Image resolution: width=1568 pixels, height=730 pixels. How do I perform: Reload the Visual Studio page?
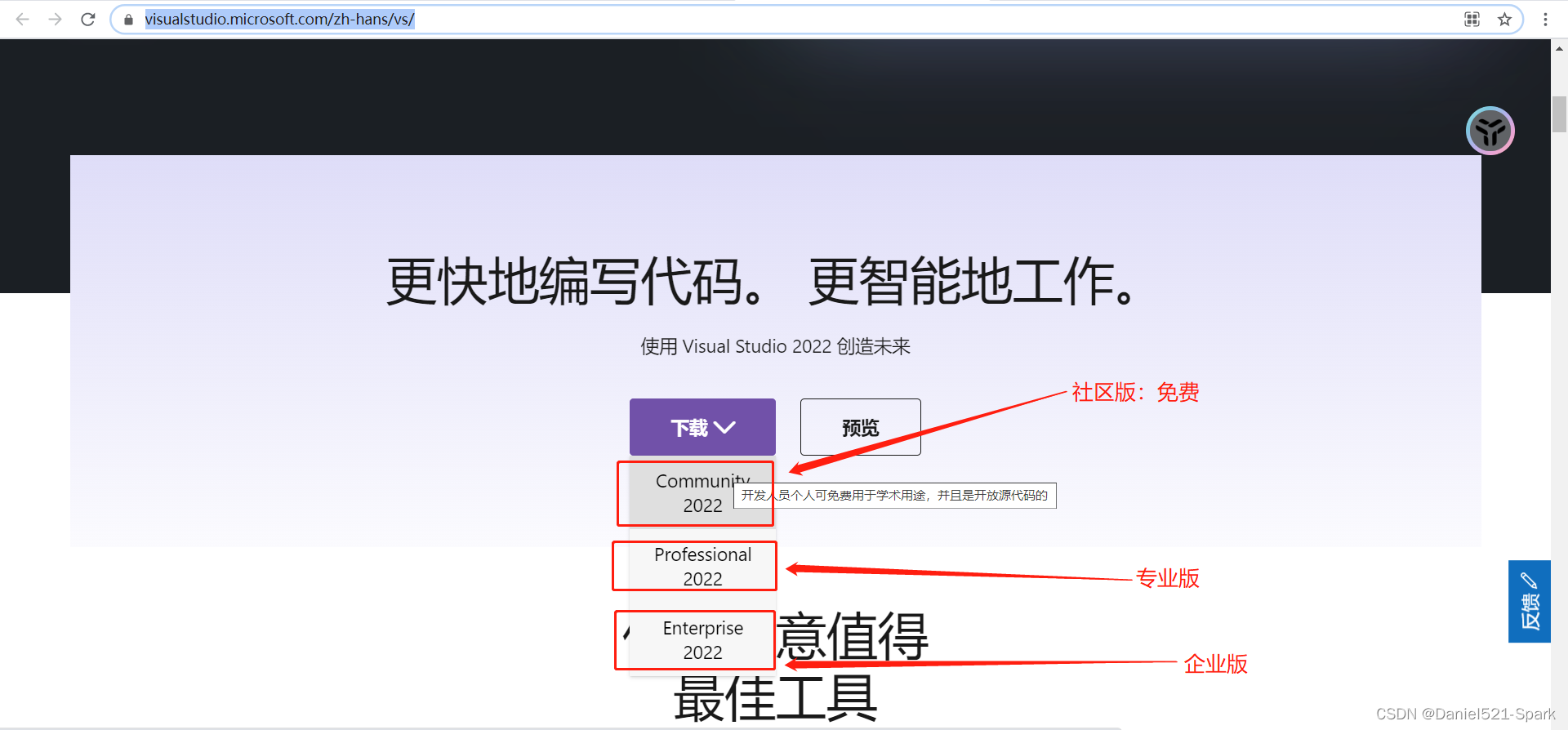click(88, 19)
